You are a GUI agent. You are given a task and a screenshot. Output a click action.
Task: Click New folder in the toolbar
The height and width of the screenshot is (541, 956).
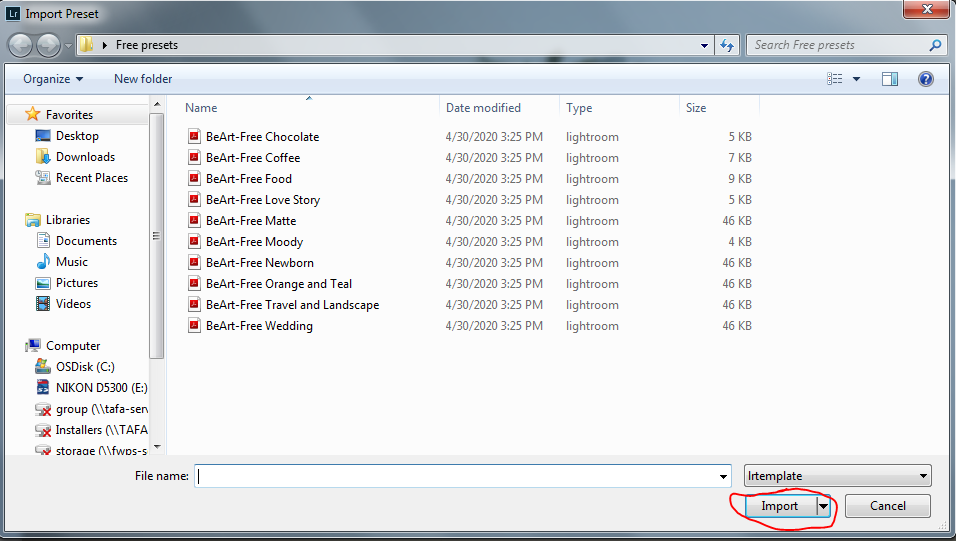(x=143, y=79)
